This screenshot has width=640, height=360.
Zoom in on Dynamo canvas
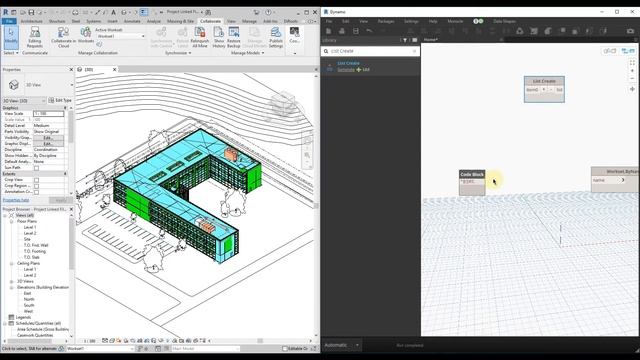pyautogui.click(x=632, y=71)
